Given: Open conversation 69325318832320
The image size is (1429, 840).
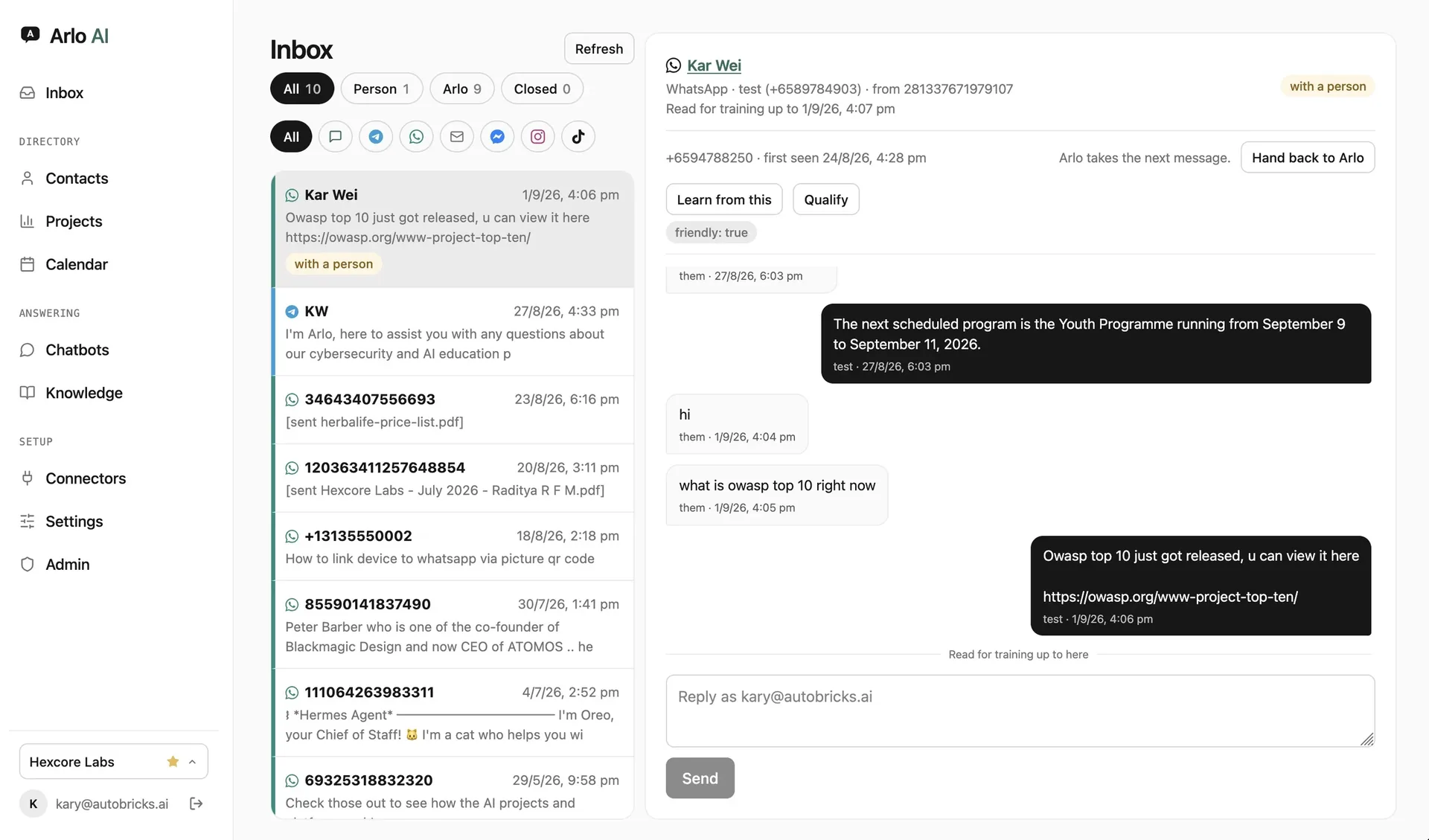Looking at the screenshot, I should point(453,789).
